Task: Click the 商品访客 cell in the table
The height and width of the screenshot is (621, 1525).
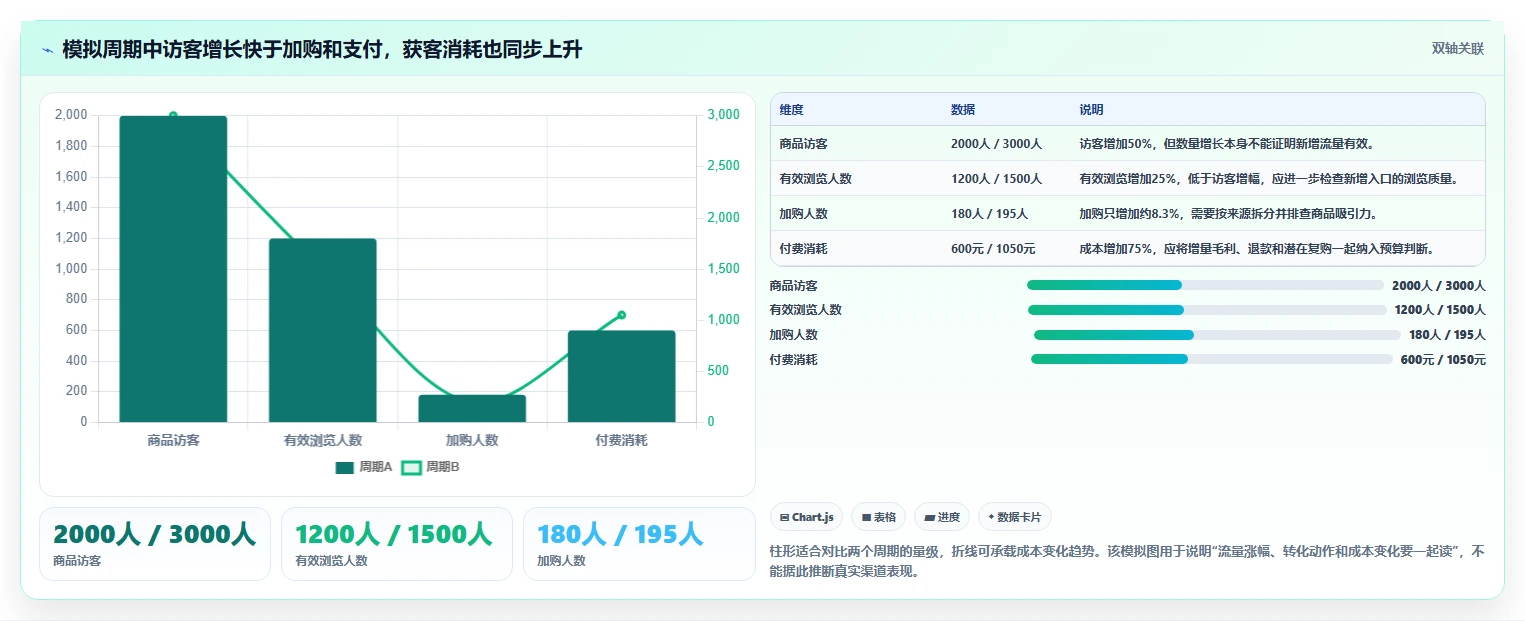Action: click(803, 144)
